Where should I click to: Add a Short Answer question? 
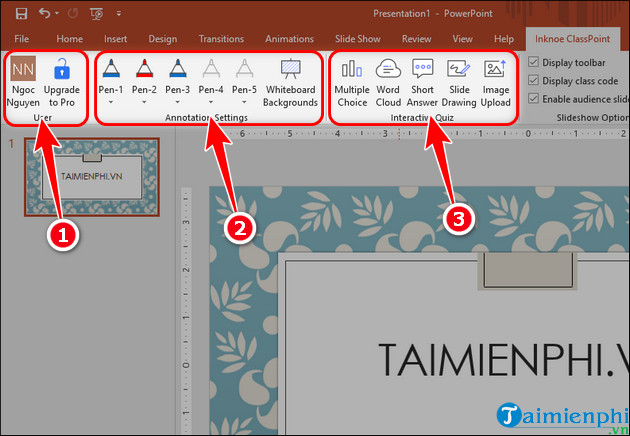pyautogui.click(x=422, y=83)
